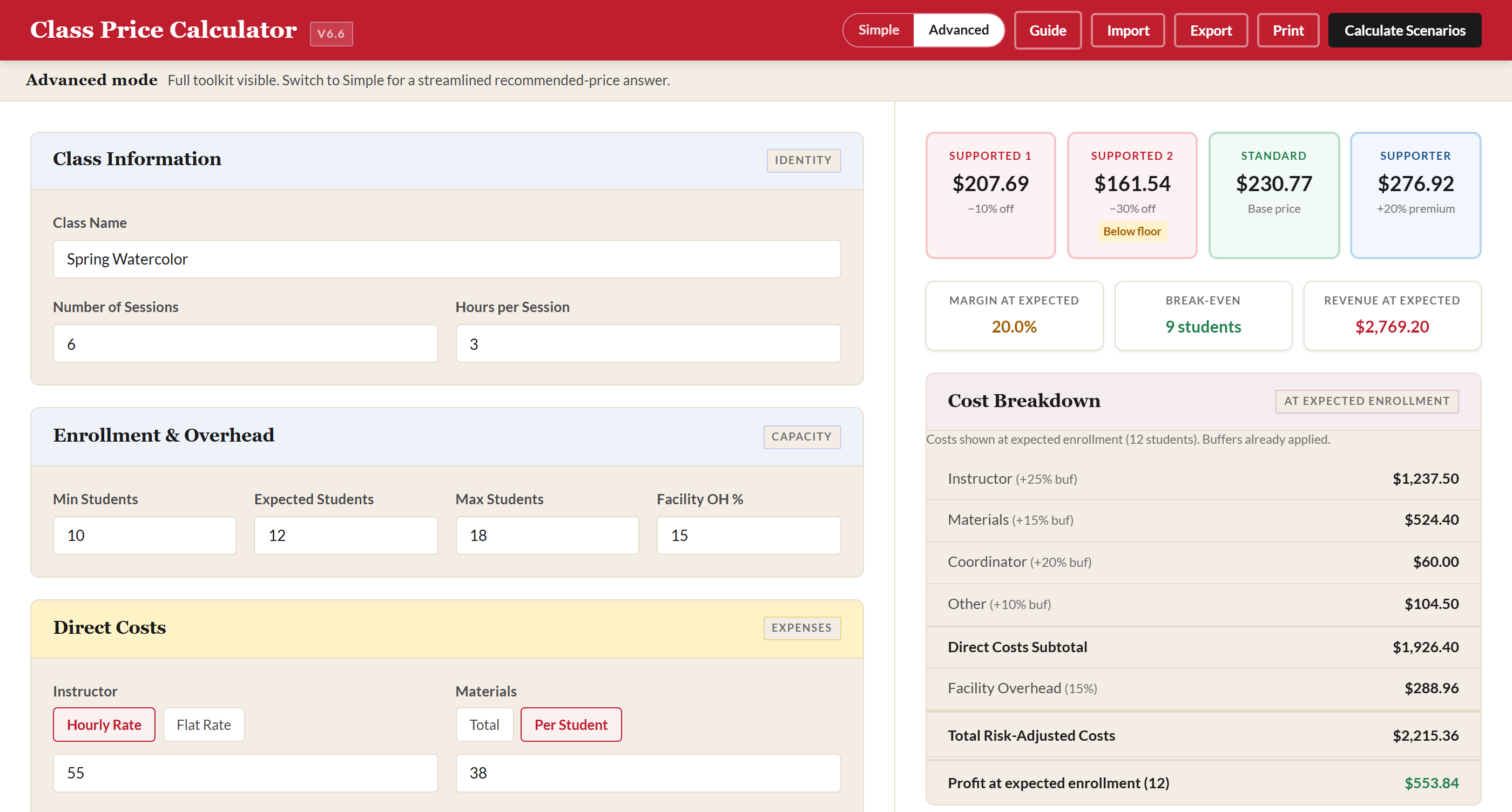
Task: Select the Supported 2 price card
Action: click(x=1132, y=195)
